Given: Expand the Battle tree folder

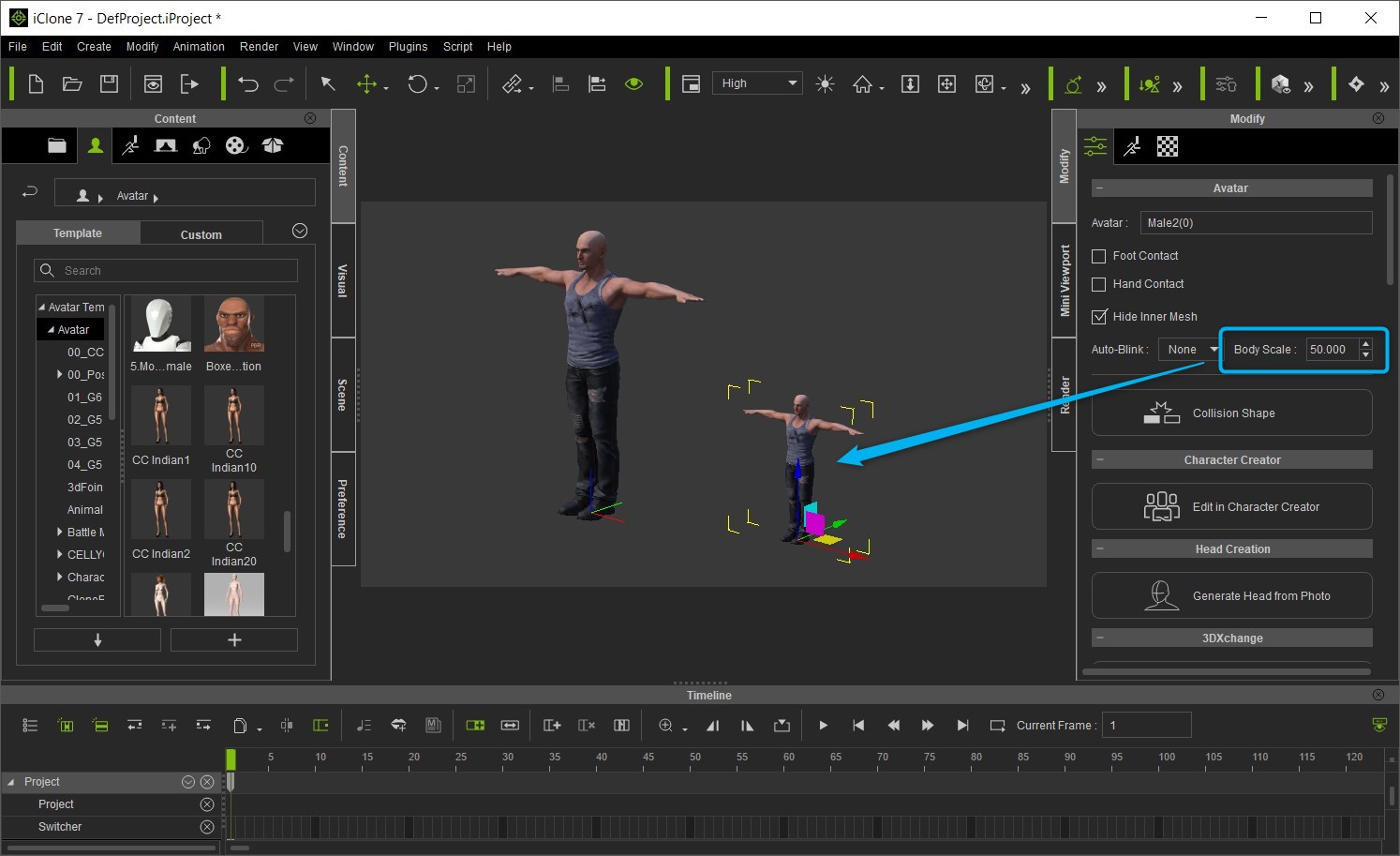Looking at the screenshot, I should point(60,533).
